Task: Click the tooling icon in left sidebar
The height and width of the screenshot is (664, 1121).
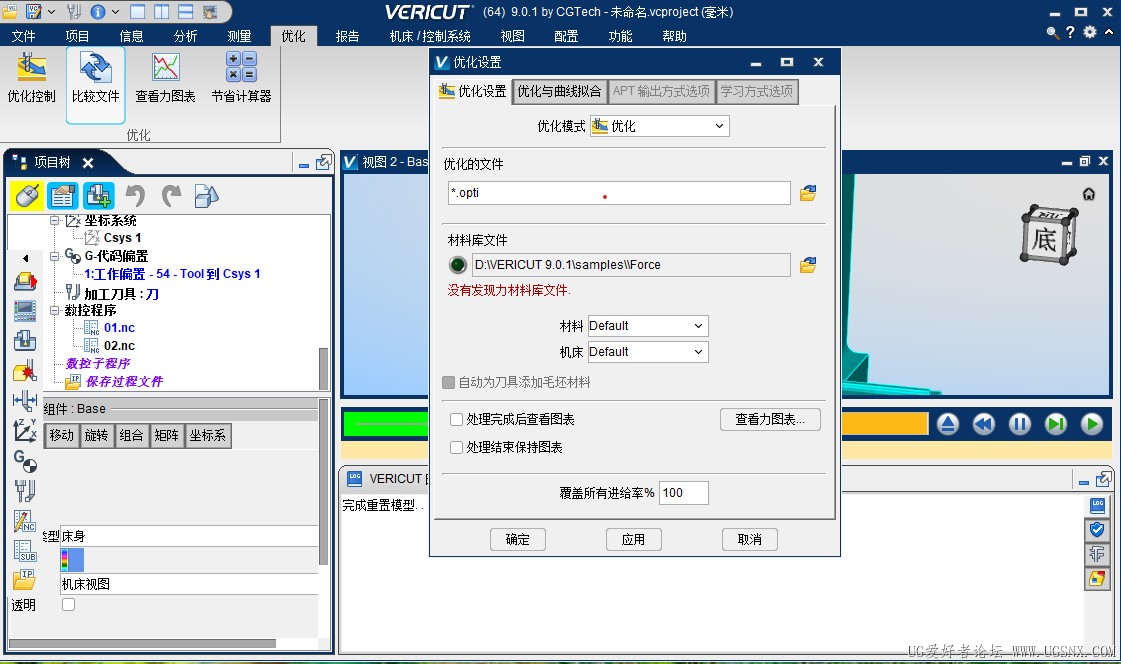Action: [x=25, y=491]
